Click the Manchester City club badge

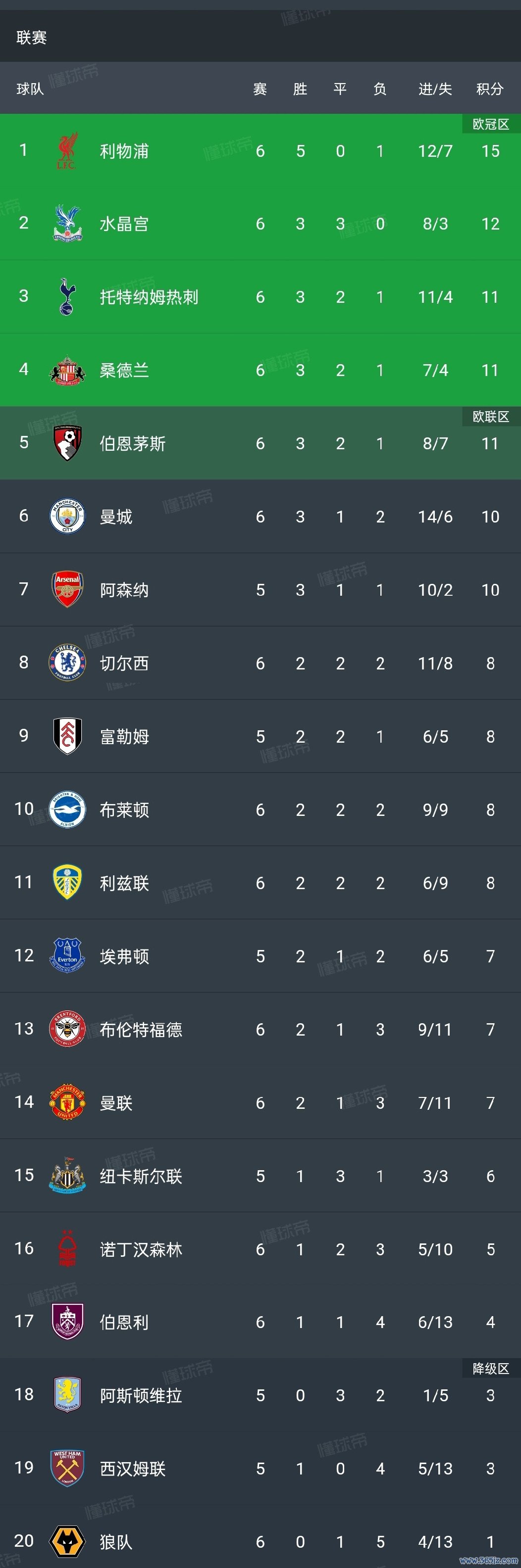coord(67,516)
